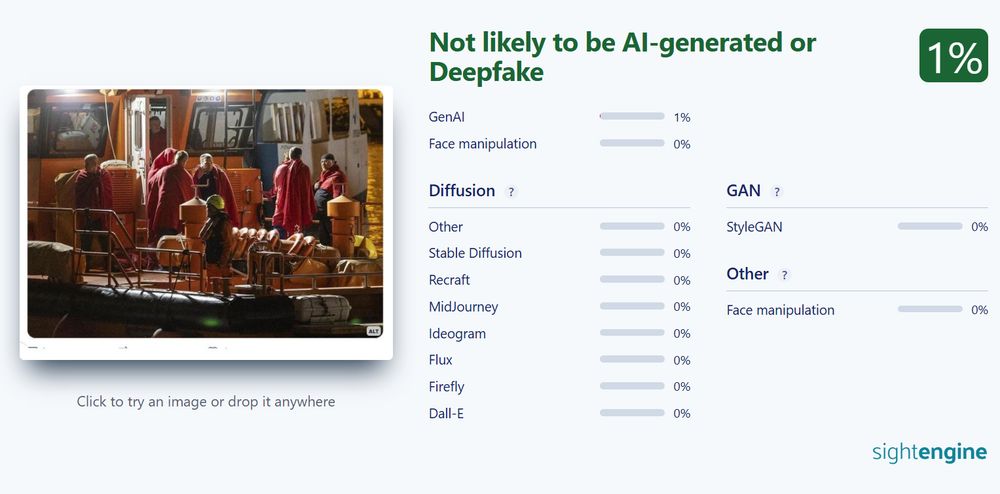Click the Recraft label
Image resolution: width=1000 pixels, height=494 pixels.
[449, 280]
